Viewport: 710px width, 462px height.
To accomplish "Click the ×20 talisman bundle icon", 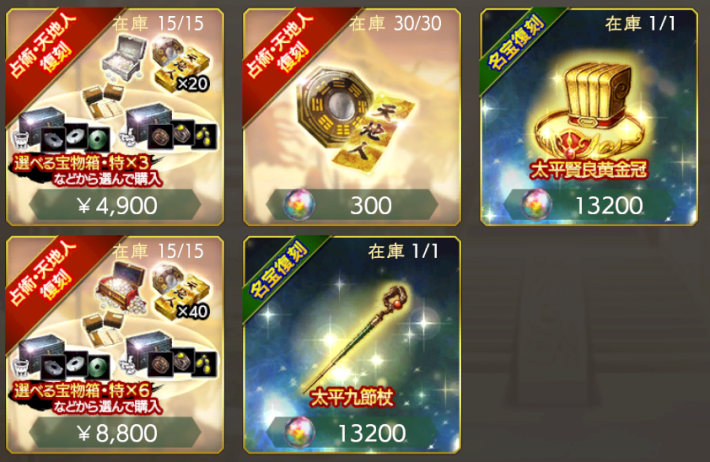I will coord(180,64).
